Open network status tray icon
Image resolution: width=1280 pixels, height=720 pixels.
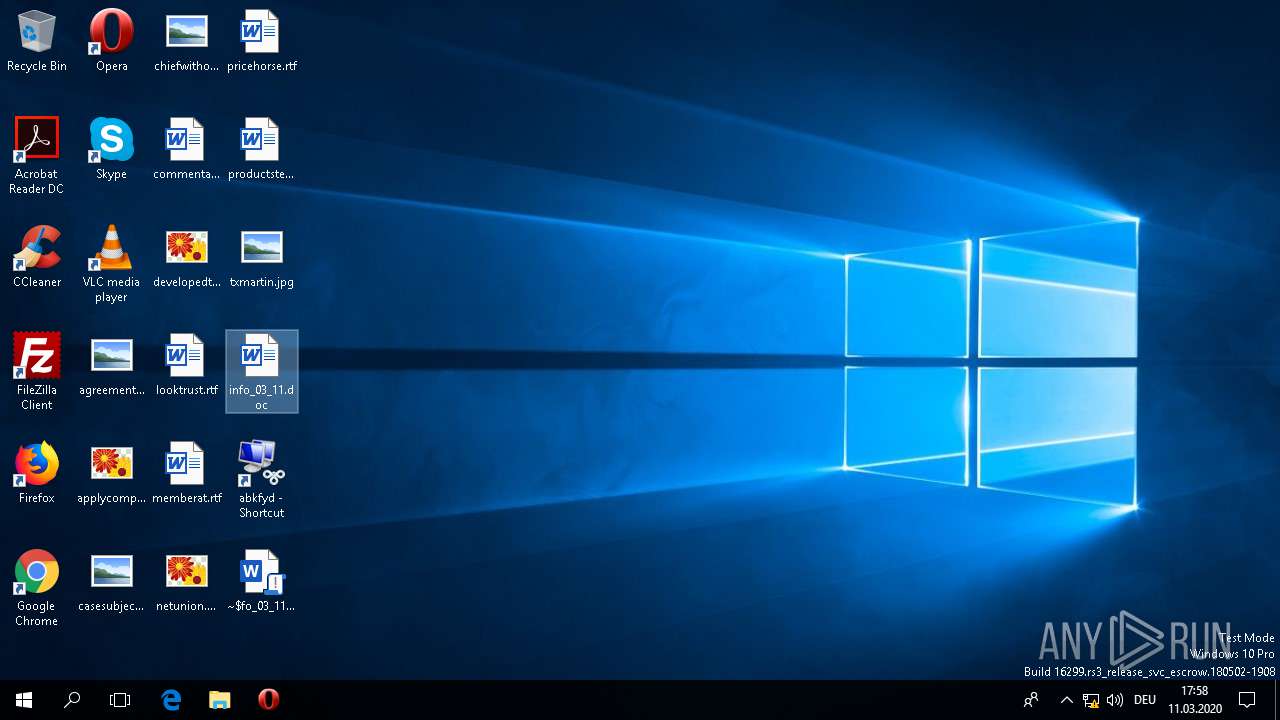point(1091,700)
